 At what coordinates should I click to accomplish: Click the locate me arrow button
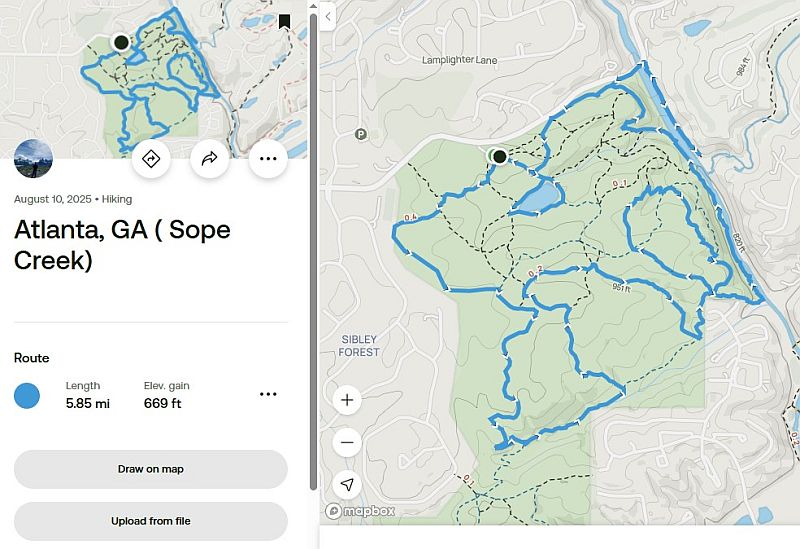(x=347, y=484)
